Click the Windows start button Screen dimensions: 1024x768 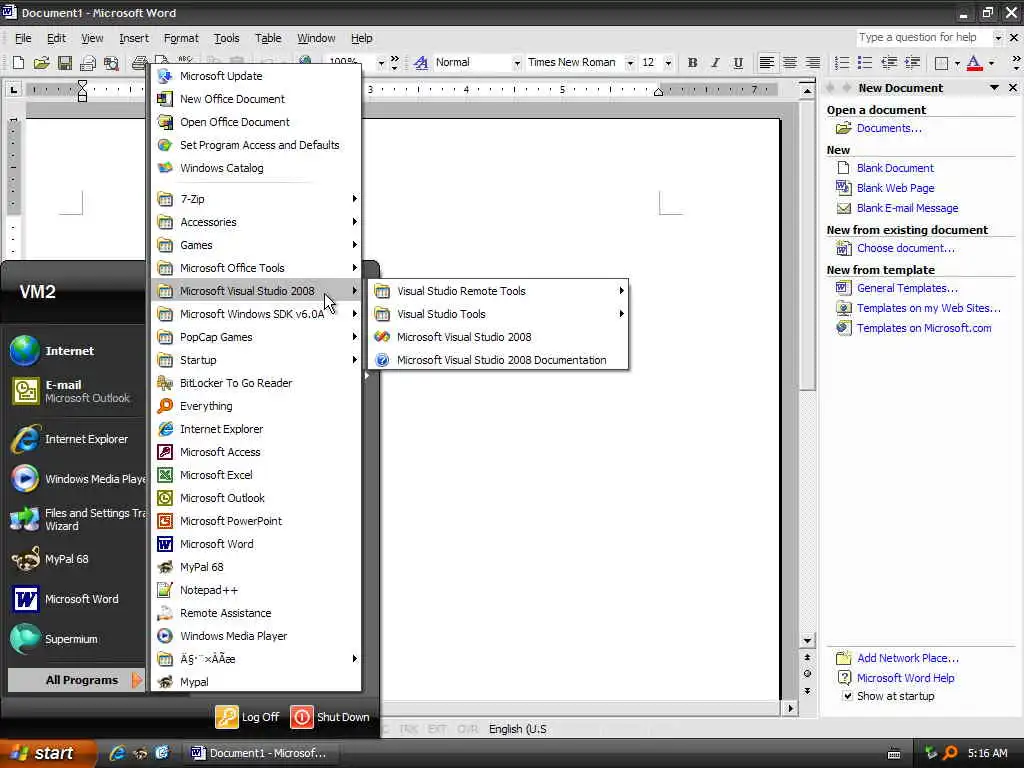[46, 753]
